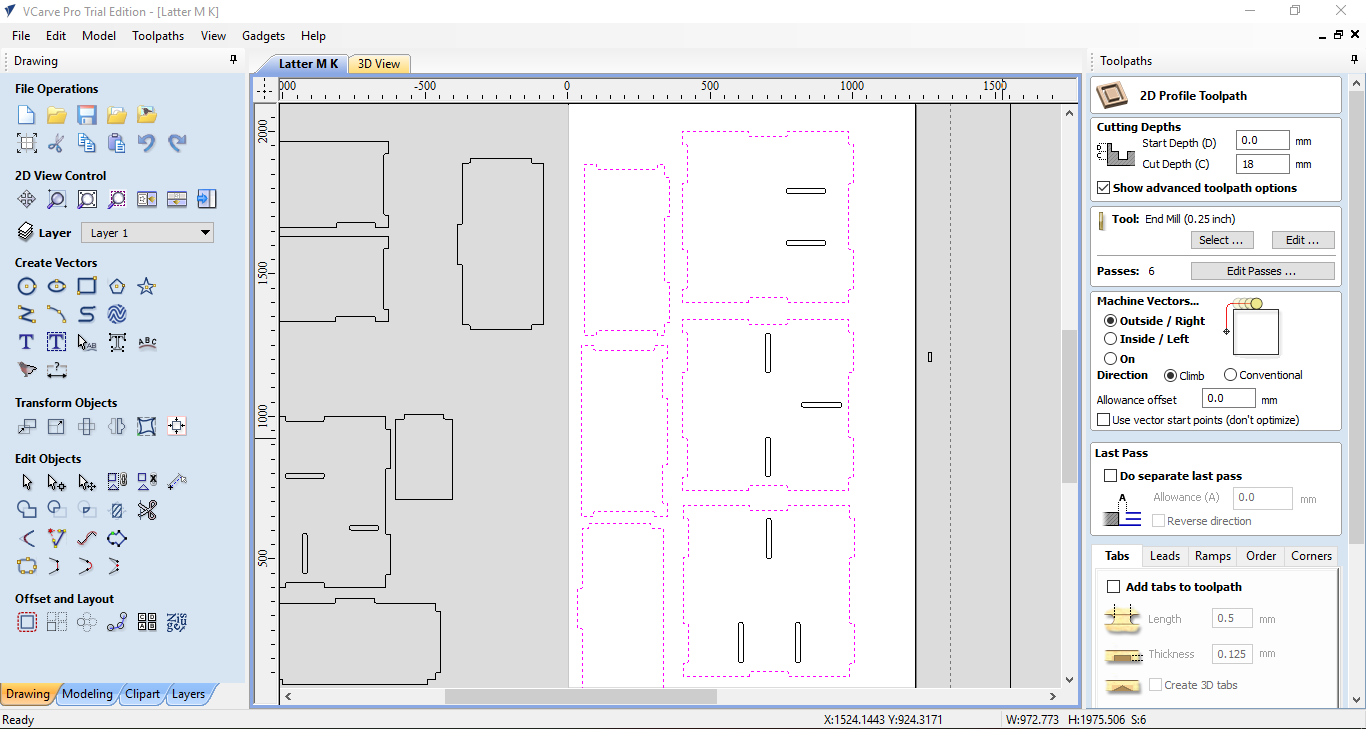
Task: Click the Weld Vectors icon
Action: 27,510
